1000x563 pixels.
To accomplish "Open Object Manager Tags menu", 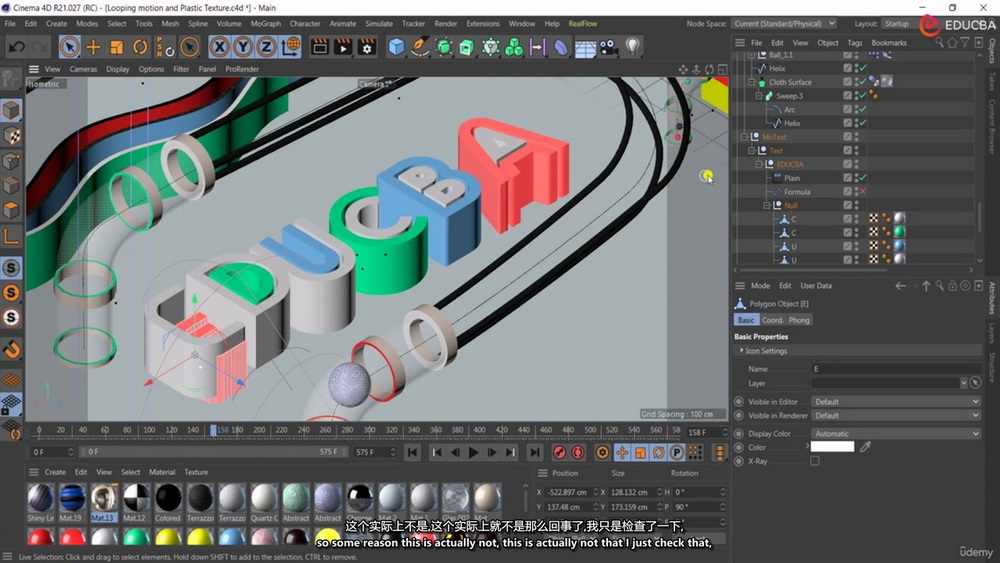I will point(855,43).
